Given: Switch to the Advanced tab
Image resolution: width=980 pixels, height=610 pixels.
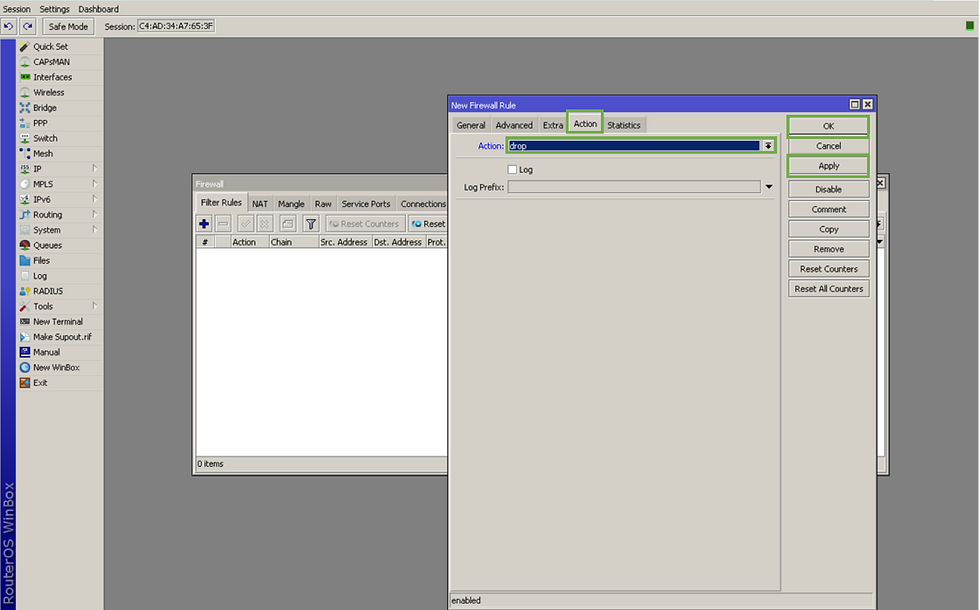Looking at the screenshot, I should point(514,125).
